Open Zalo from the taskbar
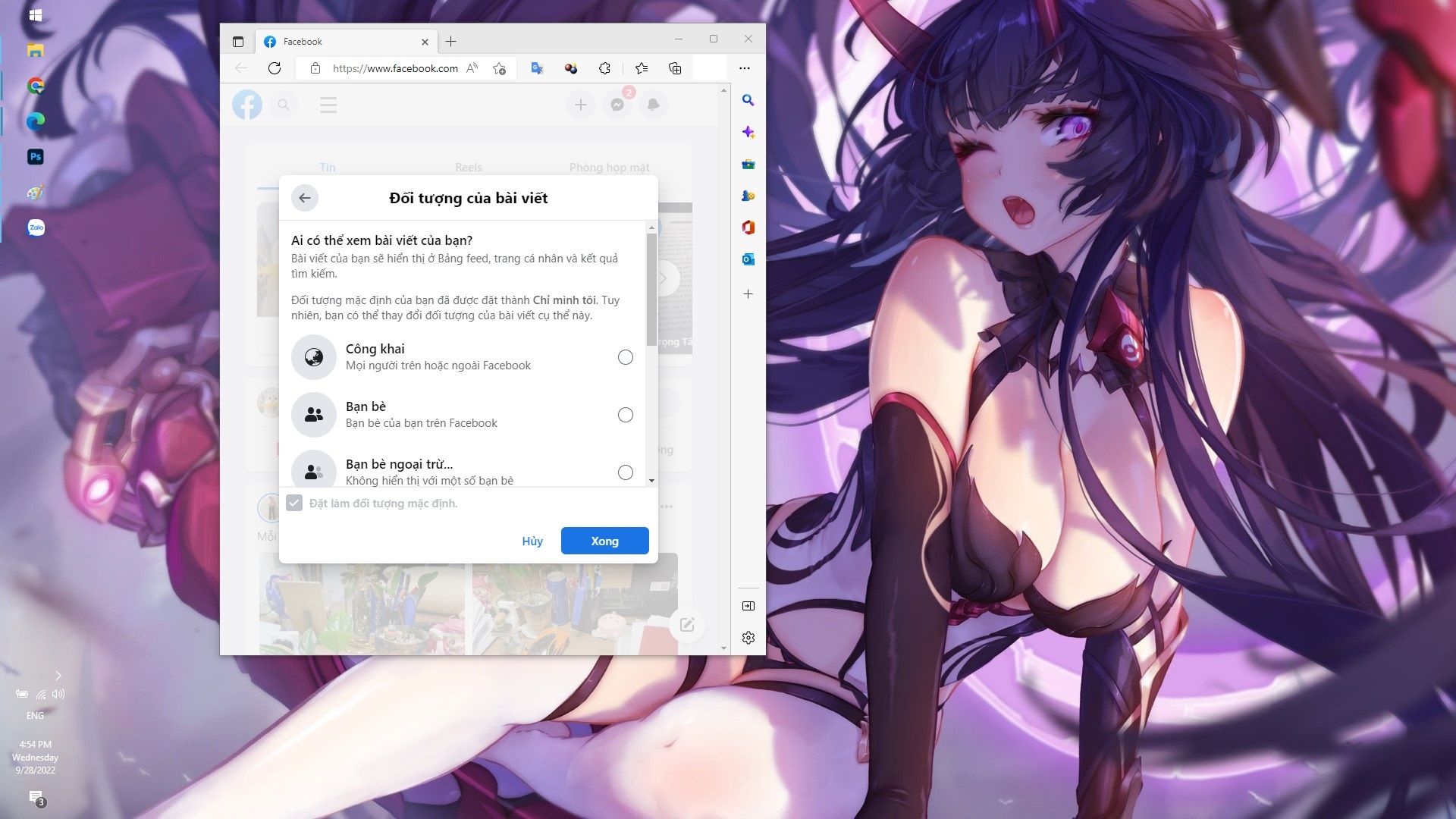The image size is (1456, 819). (x=36, y=227)
